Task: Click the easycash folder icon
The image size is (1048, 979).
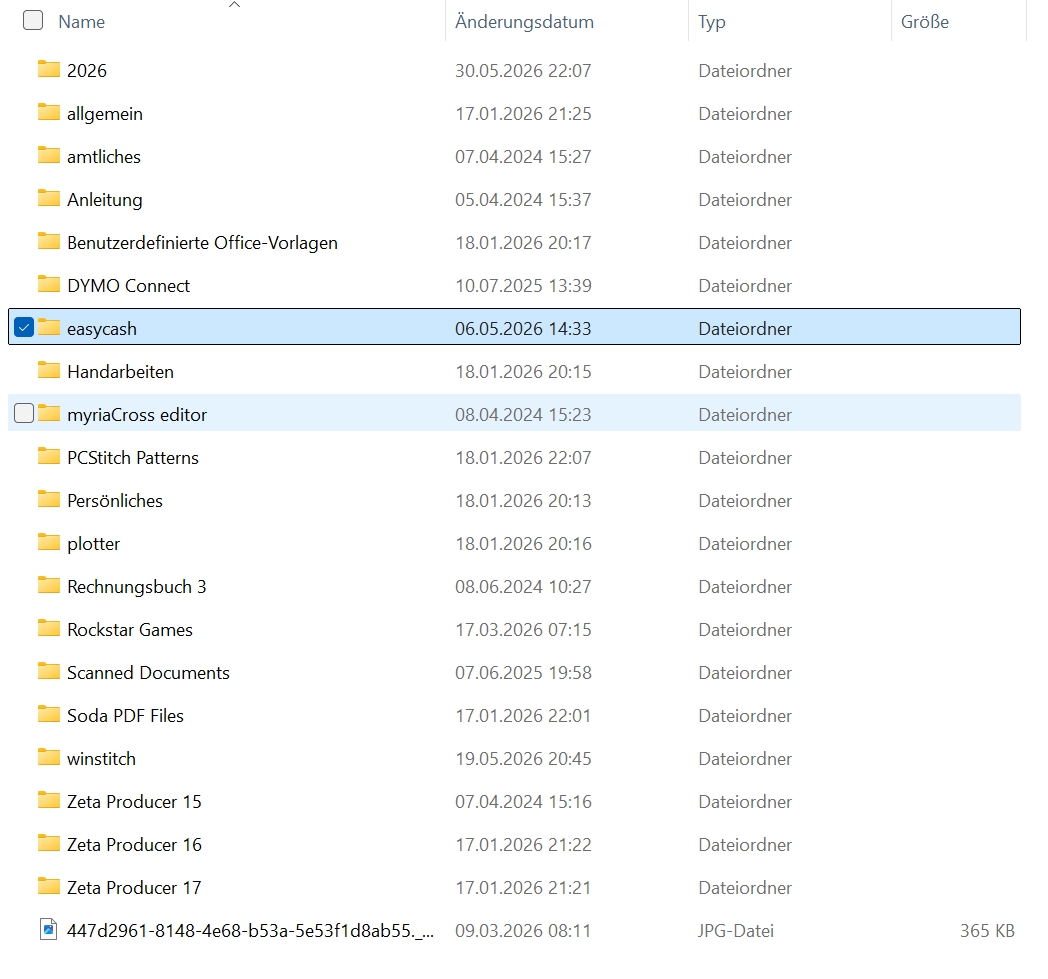Action: [49, 327]
